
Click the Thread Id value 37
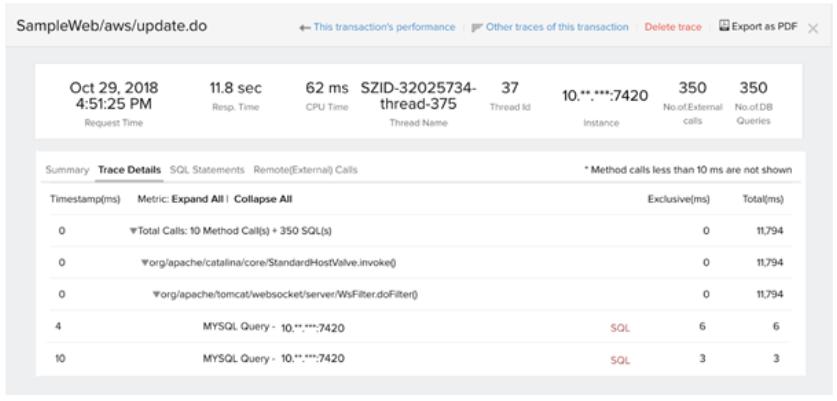click(510, 87)
